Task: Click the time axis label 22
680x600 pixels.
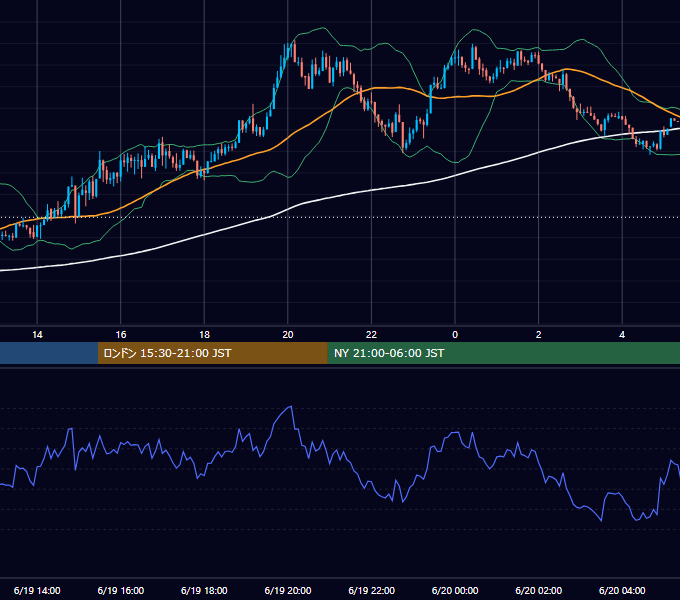Action: point(371,335)
